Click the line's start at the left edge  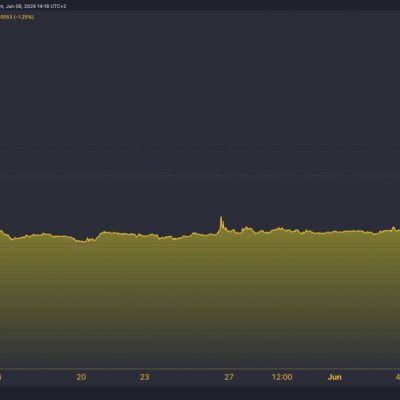point(2,231)
